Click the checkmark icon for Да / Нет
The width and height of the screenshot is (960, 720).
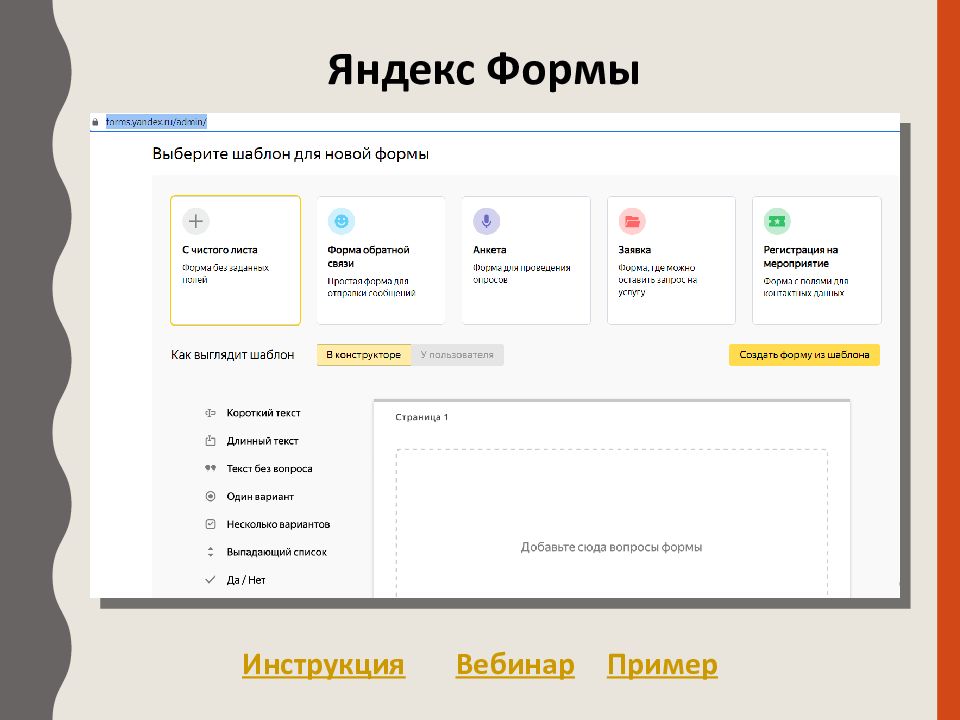click(210, 580)
